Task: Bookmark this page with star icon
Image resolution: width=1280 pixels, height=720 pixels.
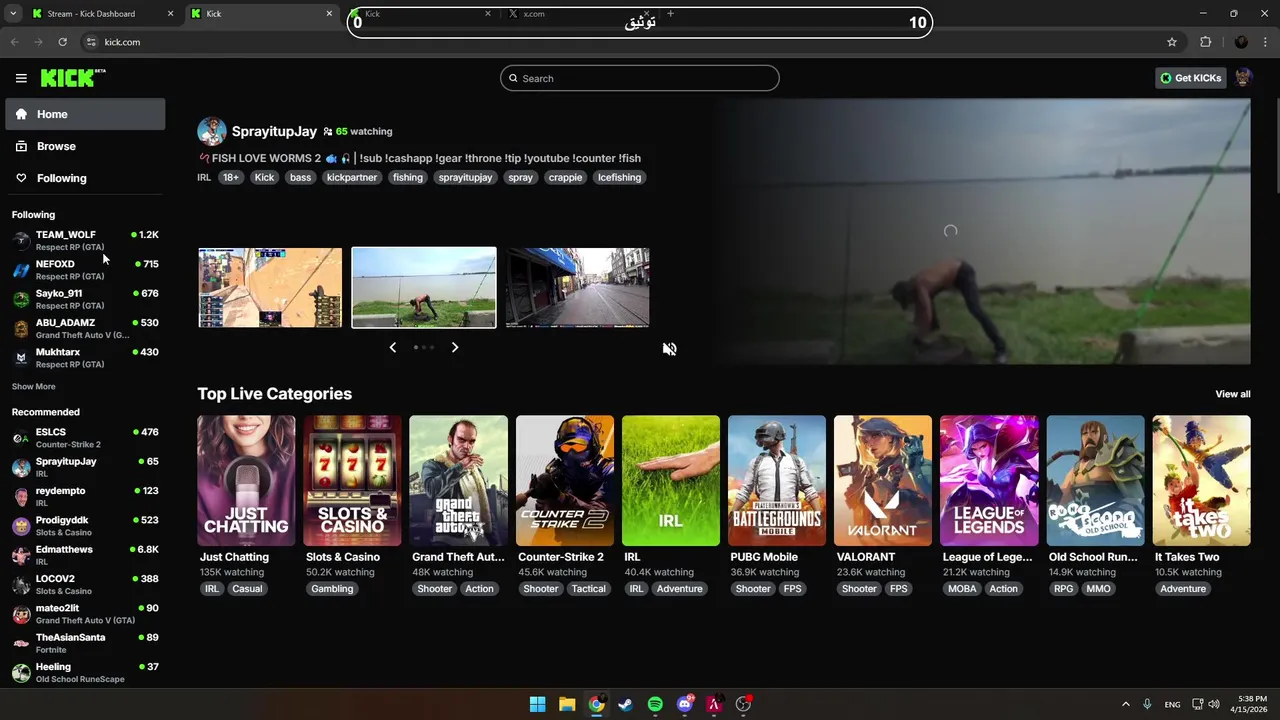Action: [1172, 42]
